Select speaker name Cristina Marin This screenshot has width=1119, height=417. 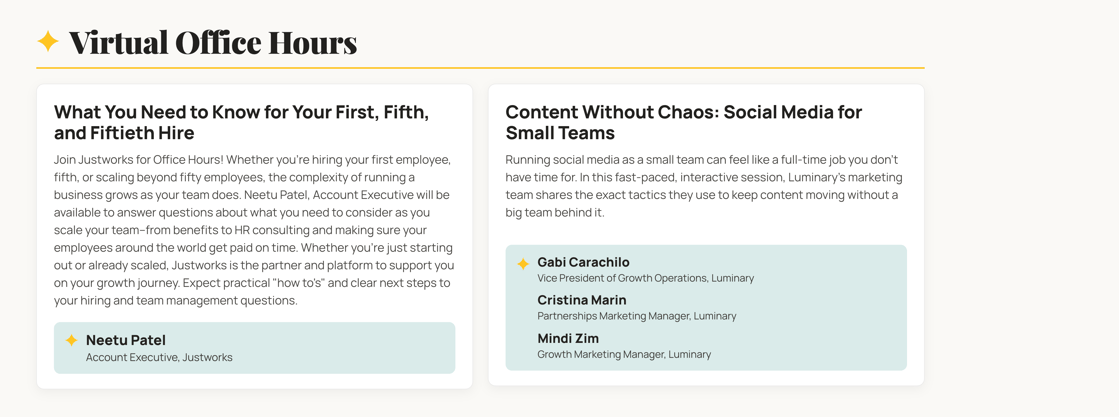click(582, 300)
